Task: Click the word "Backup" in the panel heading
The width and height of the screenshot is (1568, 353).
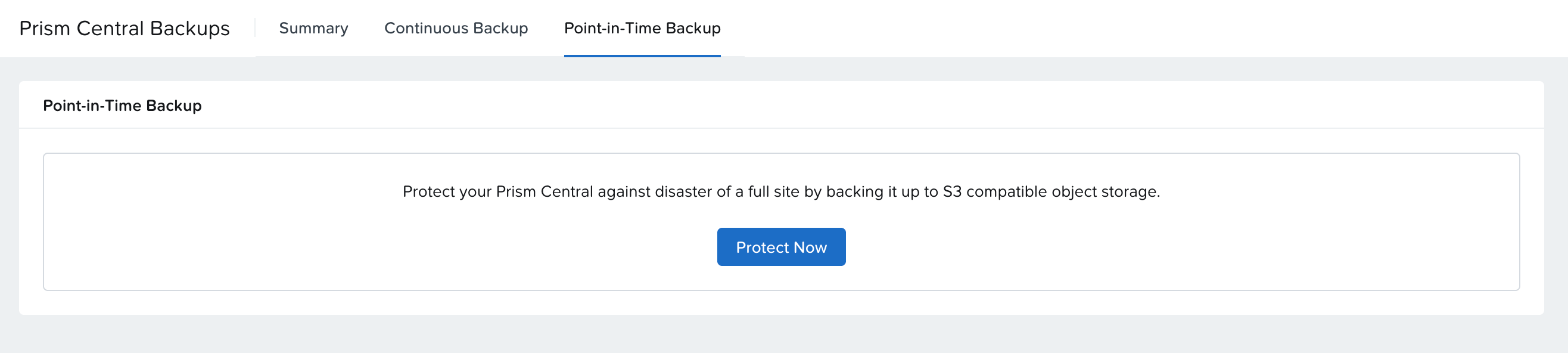Action: pyautogui.click(x=173, y=106)
